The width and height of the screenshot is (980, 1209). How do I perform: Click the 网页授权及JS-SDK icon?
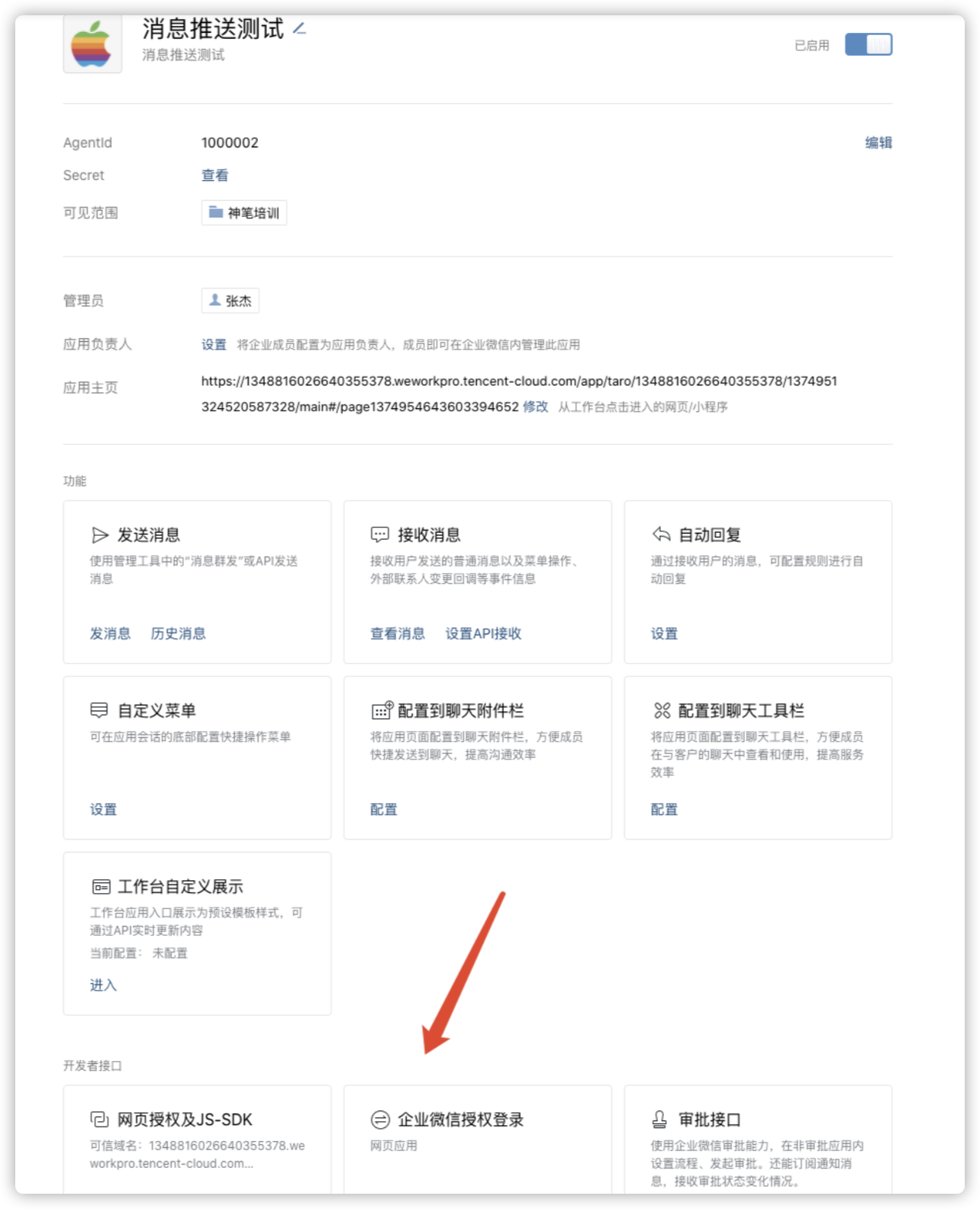(x=100, y=1120)
